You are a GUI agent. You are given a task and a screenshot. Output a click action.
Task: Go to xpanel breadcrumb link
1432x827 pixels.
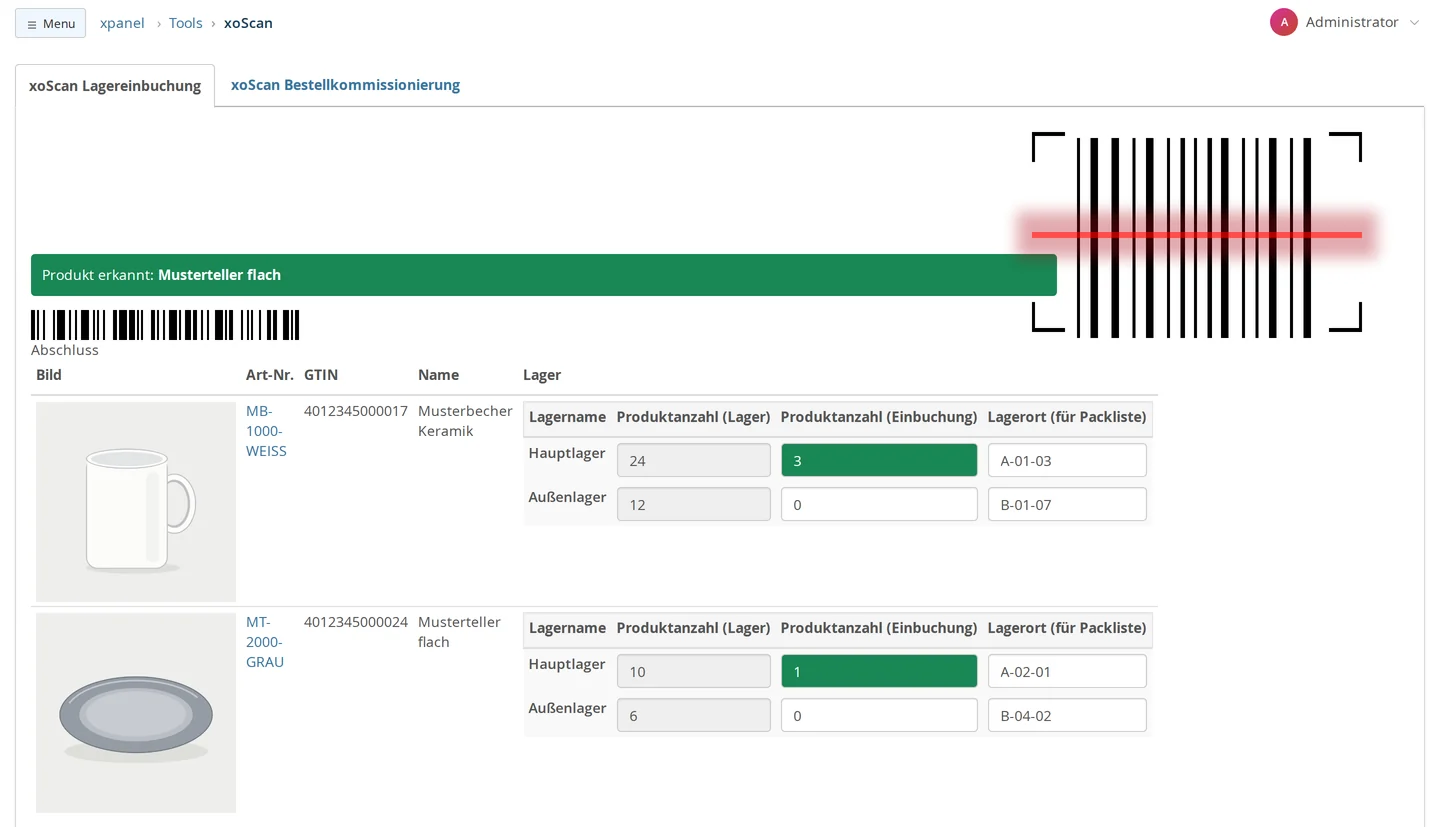pos(122,23)
